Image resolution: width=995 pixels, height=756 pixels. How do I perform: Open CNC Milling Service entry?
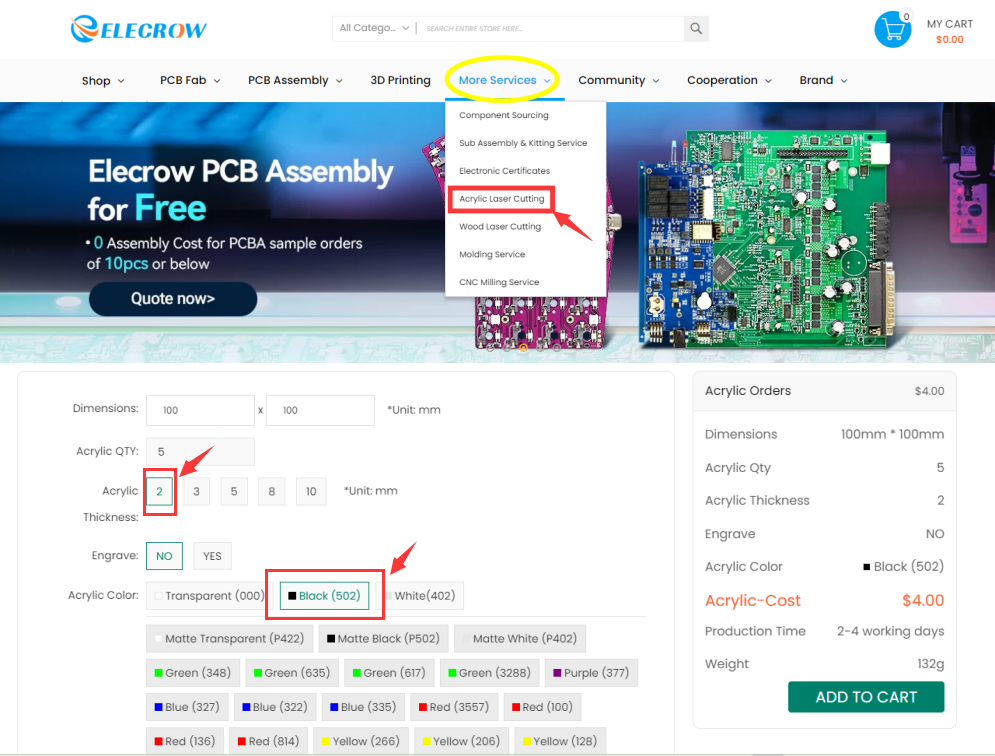(499, 282)
